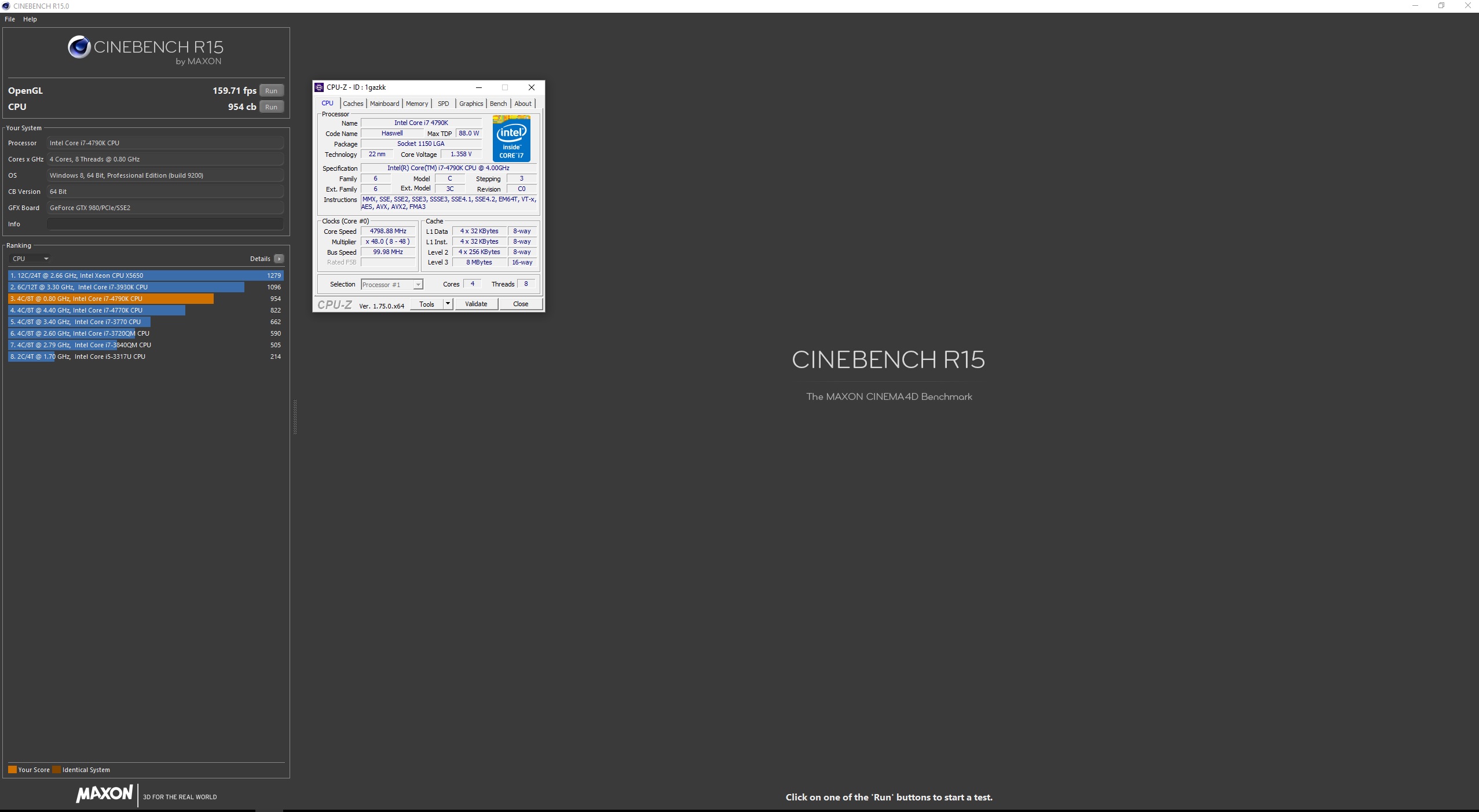Restore down the Cinebench window
1479x812 pixels.
[1441, 6]
